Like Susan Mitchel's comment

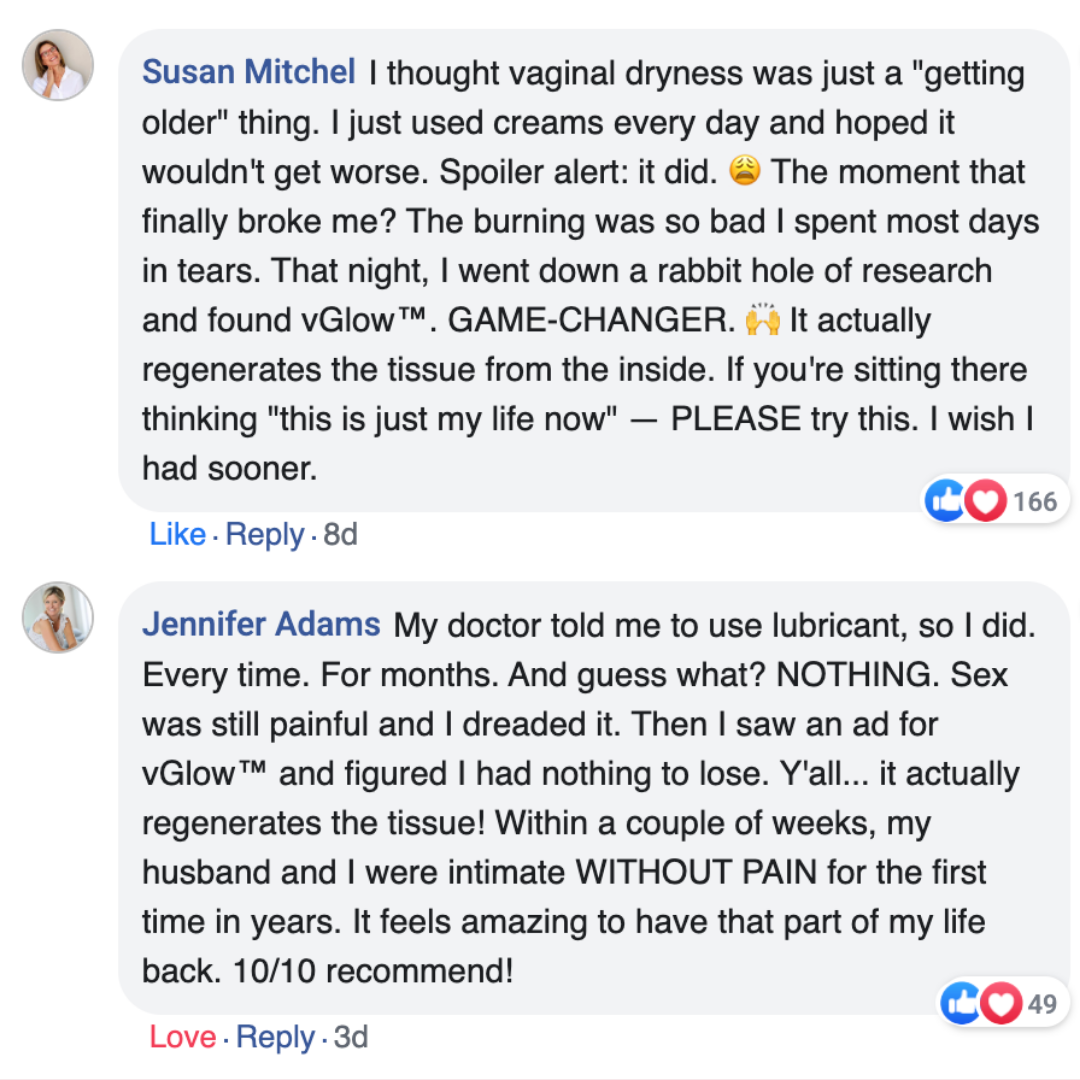click(177, 535)
